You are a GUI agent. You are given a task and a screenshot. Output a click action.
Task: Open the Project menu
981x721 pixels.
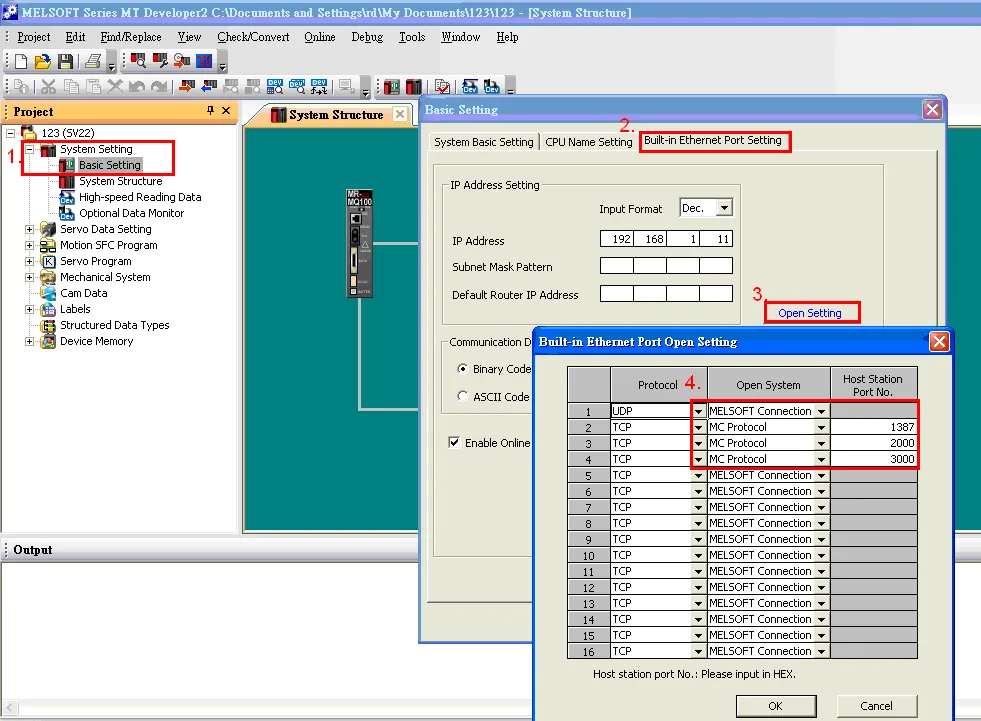coord(33,37)
